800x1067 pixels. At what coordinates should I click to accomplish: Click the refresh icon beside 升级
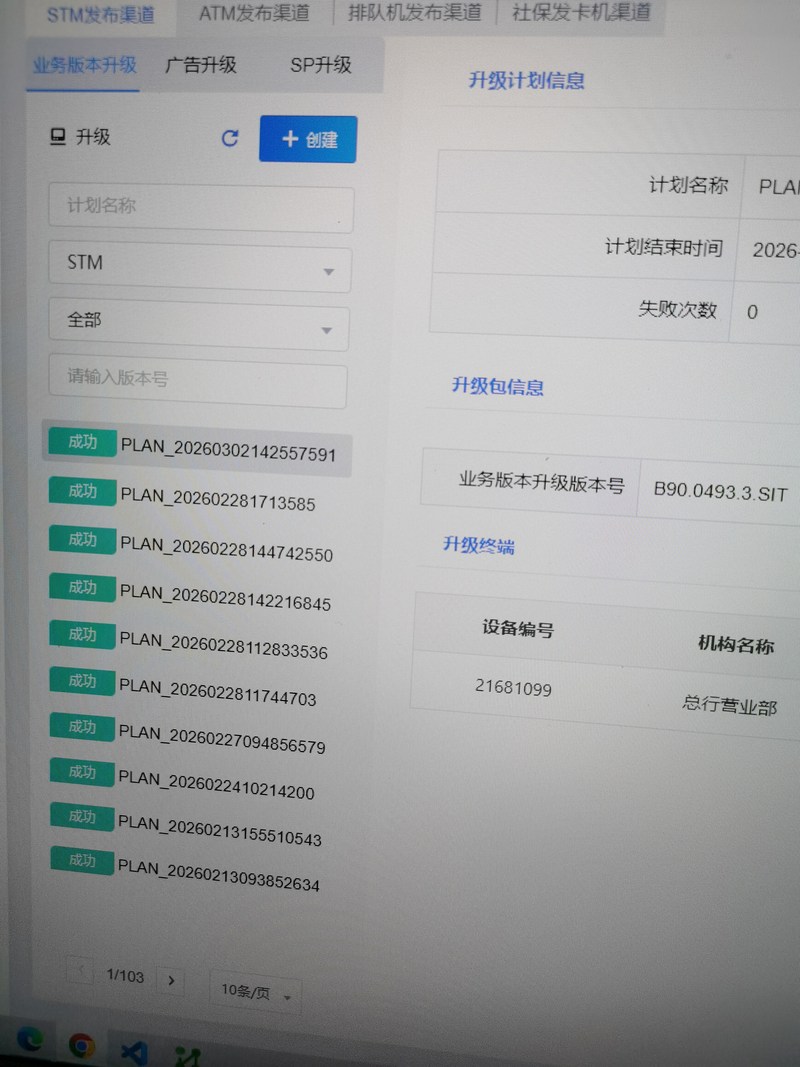[x=230, y=138]
